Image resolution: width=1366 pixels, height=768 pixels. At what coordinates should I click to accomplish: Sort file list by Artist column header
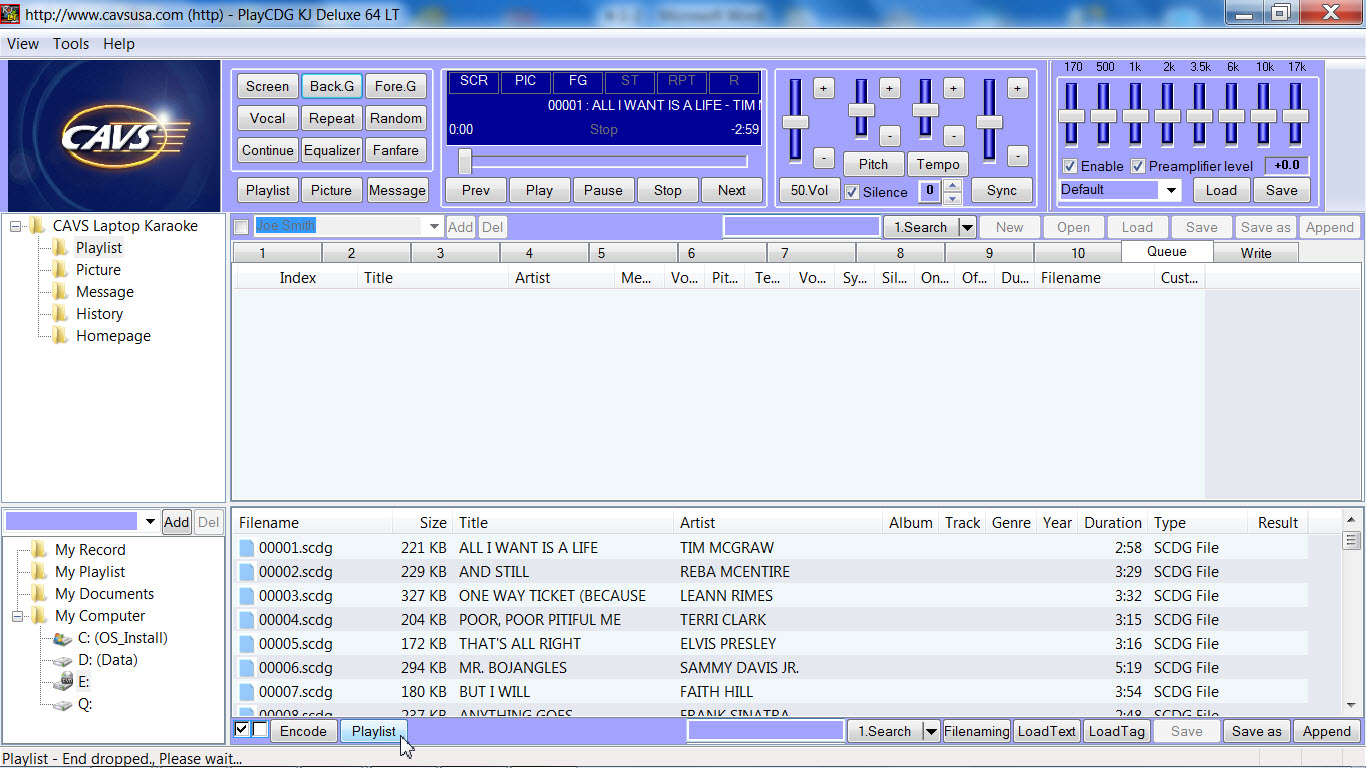779,522
